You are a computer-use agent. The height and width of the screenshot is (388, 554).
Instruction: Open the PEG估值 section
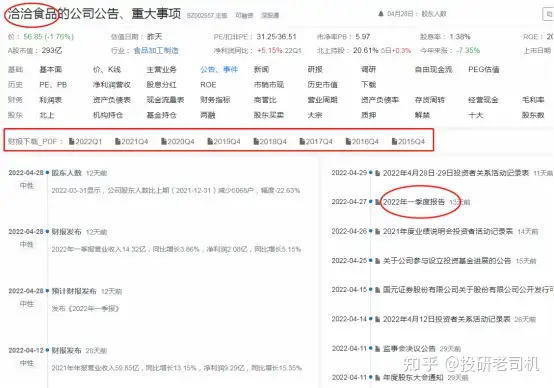(484, 70)
